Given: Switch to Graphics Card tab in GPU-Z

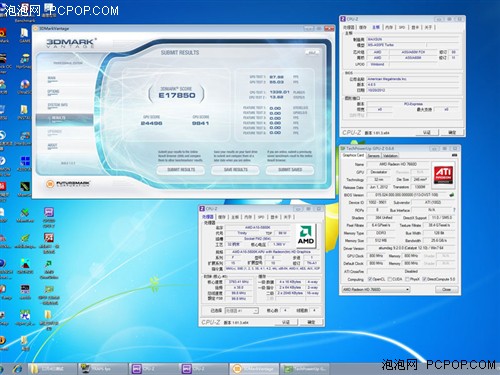Looking at the screenshot, I should [x=354, y=155].
